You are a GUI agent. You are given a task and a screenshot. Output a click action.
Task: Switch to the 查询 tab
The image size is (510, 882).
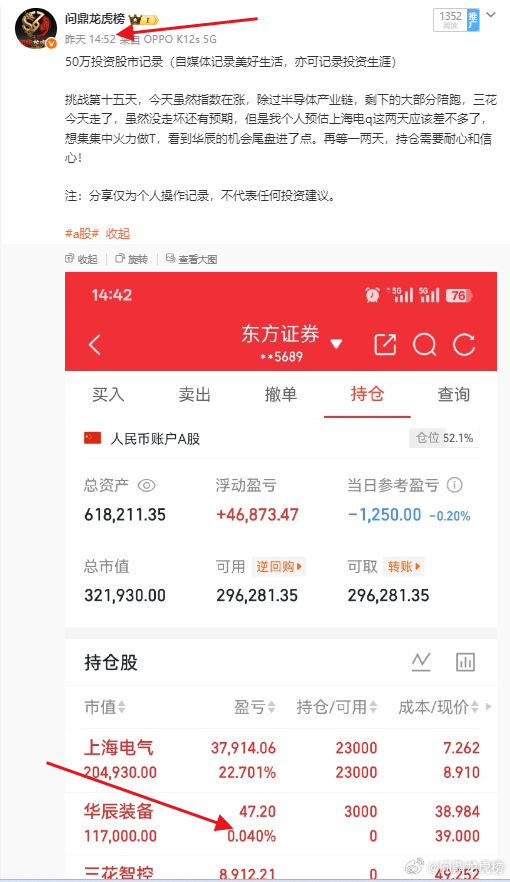coord(453,394)
